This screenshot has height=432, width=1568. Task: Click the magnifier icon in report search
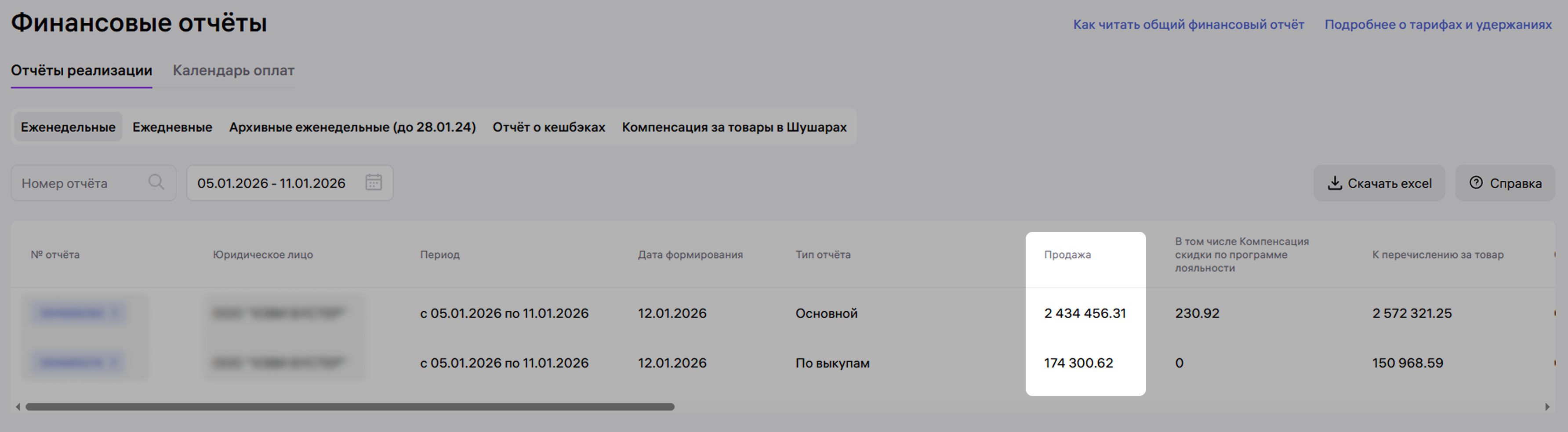156,182
